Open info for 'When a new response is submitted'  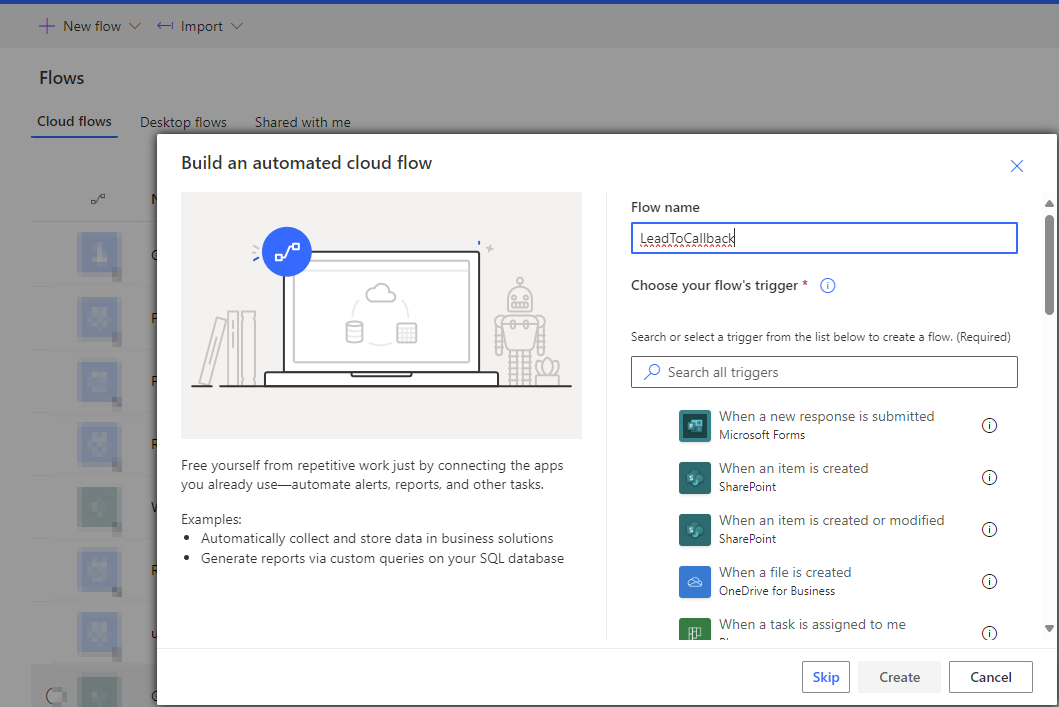click(989, 425)
